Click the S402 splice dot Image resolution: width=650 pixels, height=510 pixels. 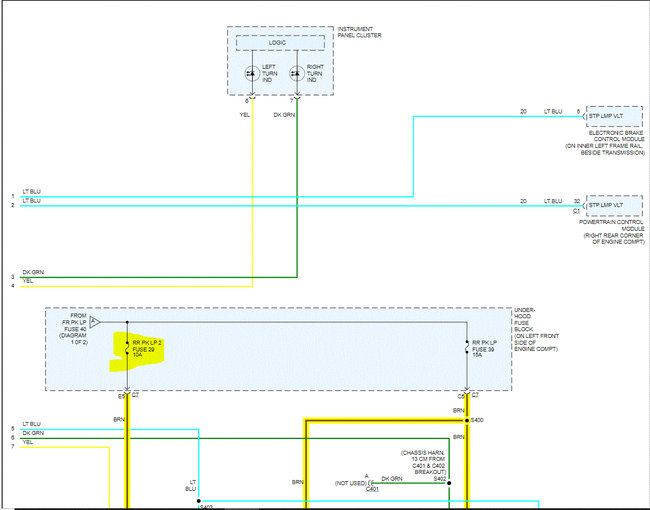coord(449,483)
